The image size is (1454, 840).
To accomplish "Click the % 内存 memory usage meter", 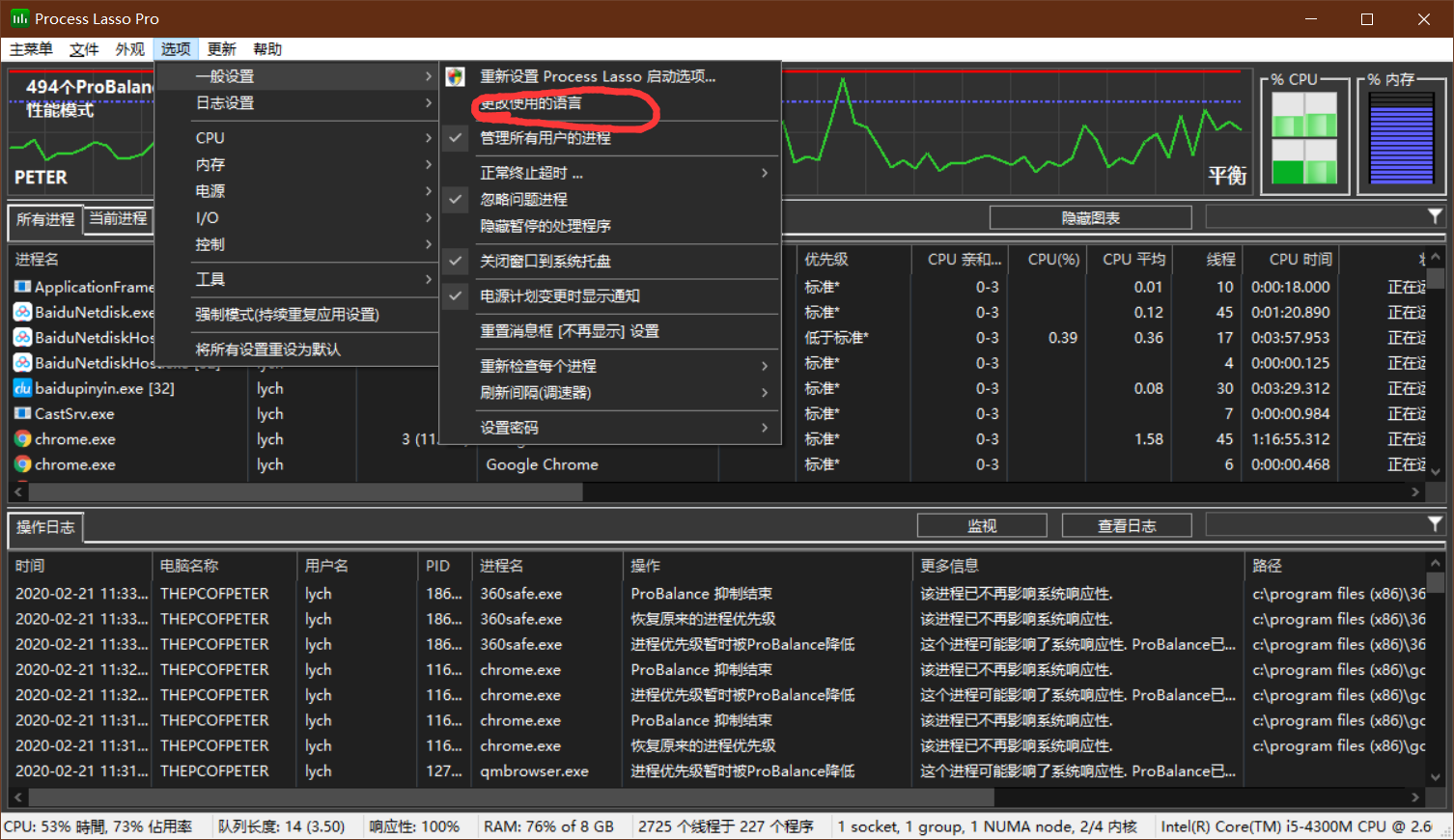I will [1401, 137].
